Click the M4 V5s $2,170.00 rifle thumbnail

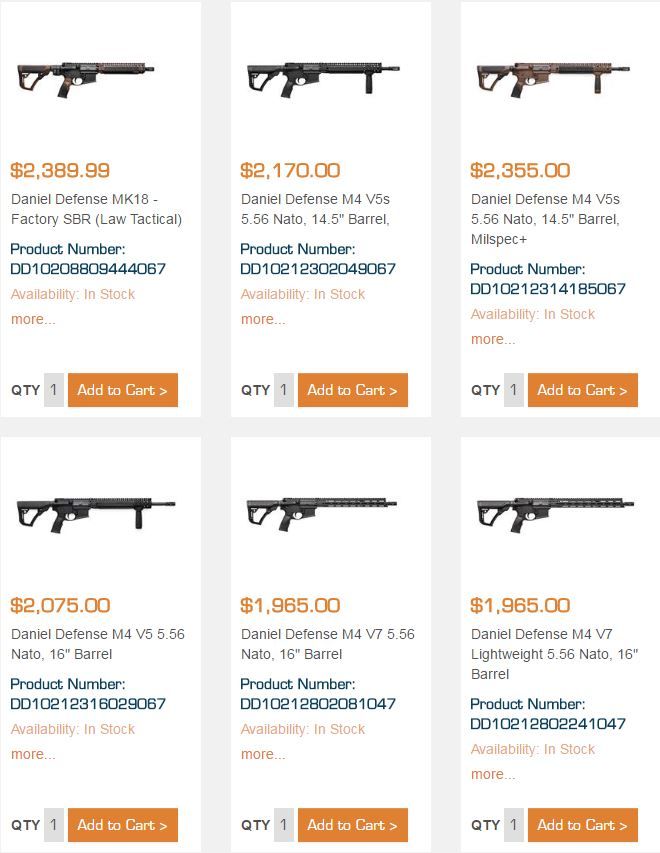click(x=323, y=75)
